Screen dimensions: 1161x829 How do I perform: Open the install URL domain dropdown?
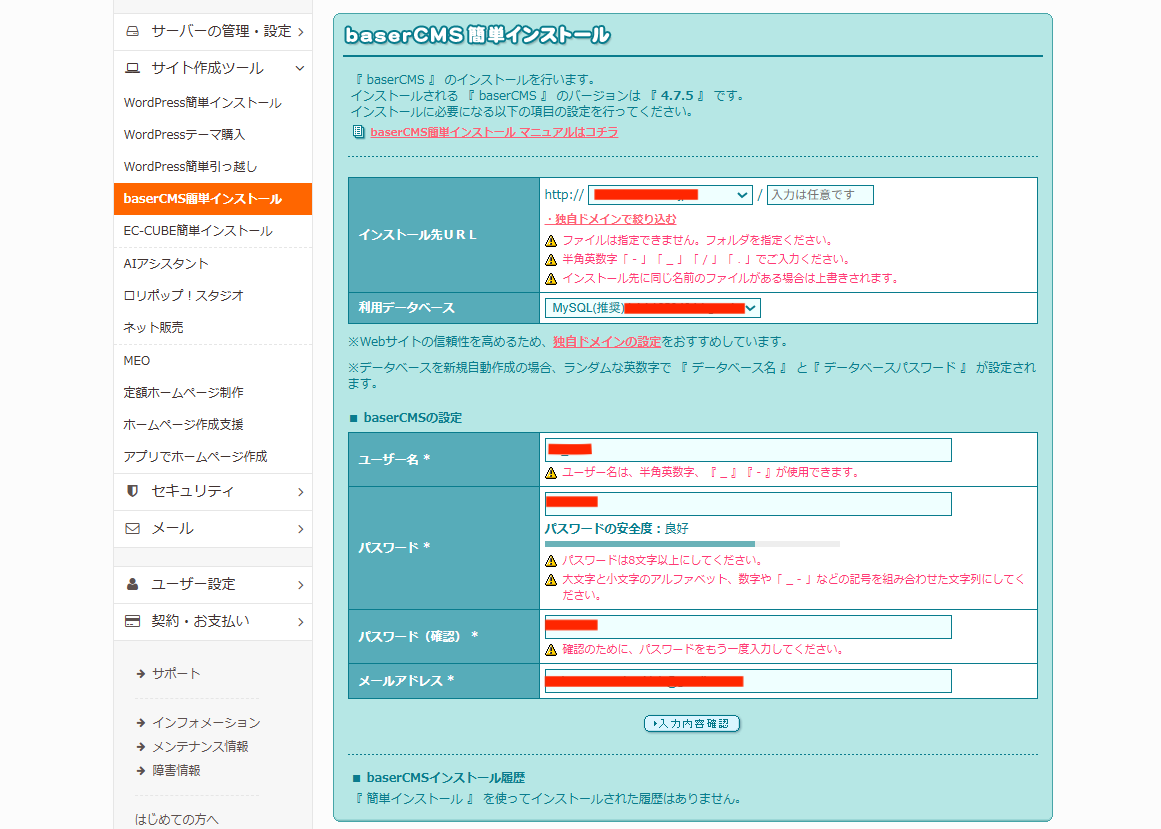671,194
